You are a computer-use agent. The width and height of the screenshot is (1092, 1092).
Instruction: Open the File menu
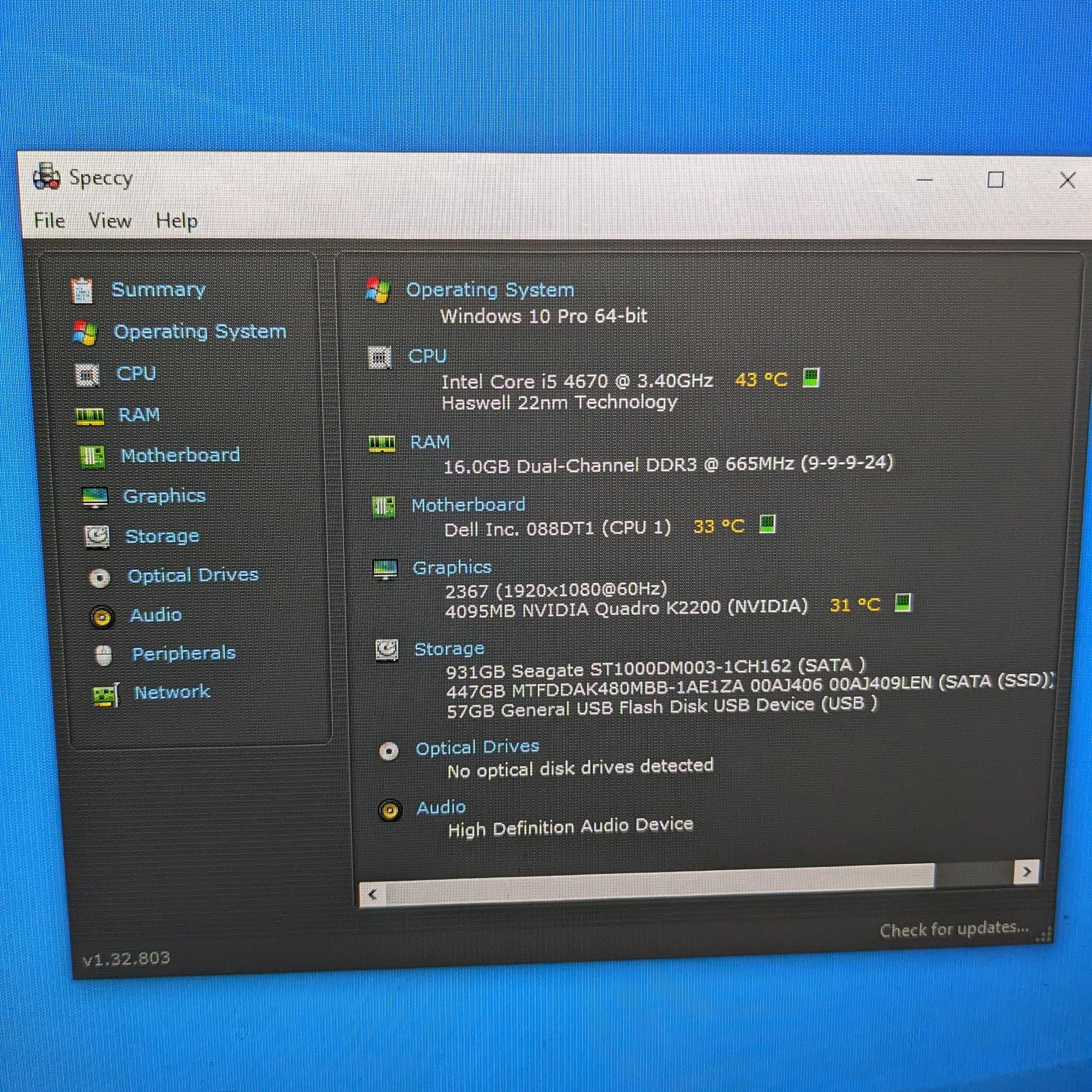tap(50, 220)
